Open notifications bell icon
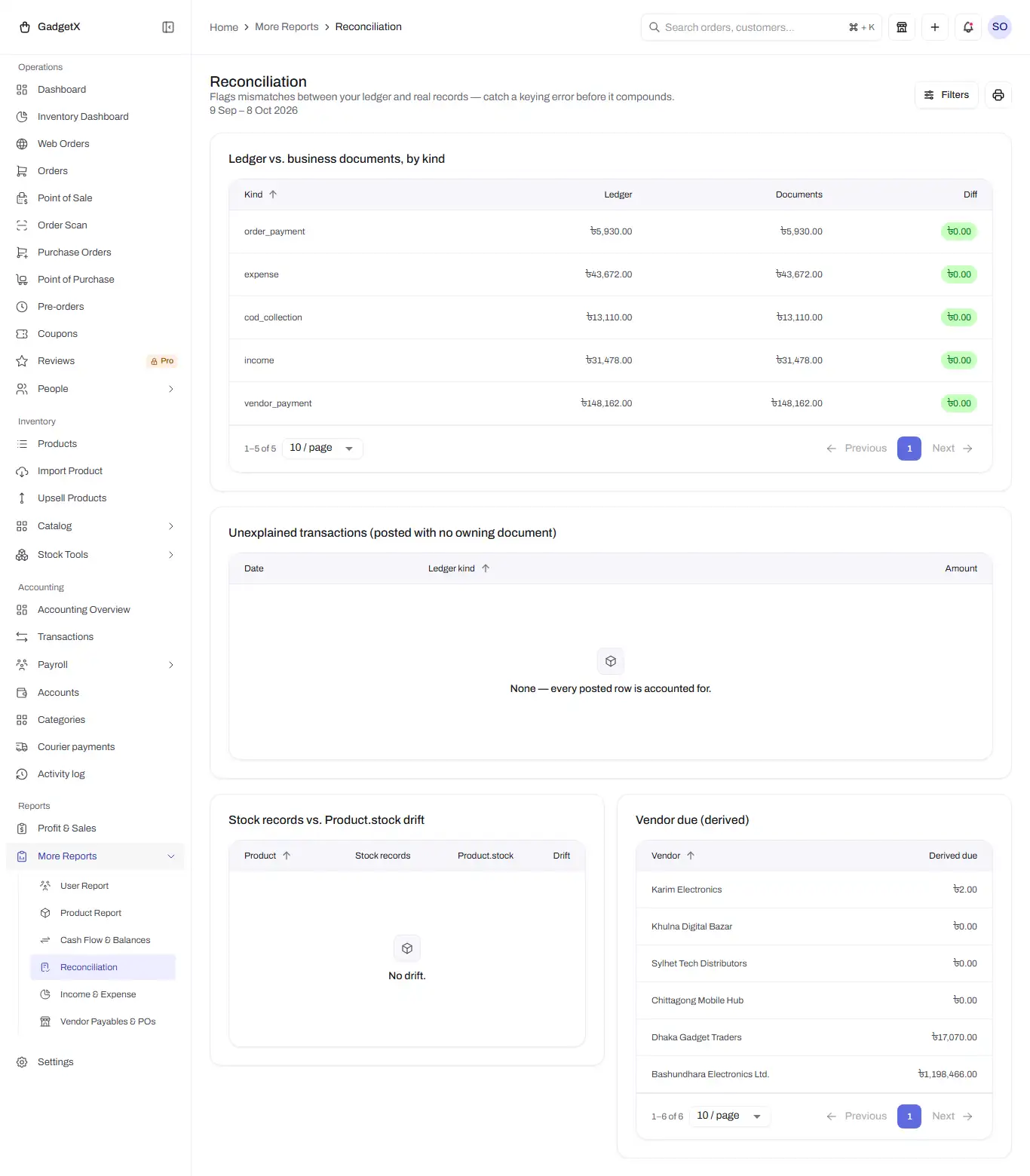 (968, 27)
